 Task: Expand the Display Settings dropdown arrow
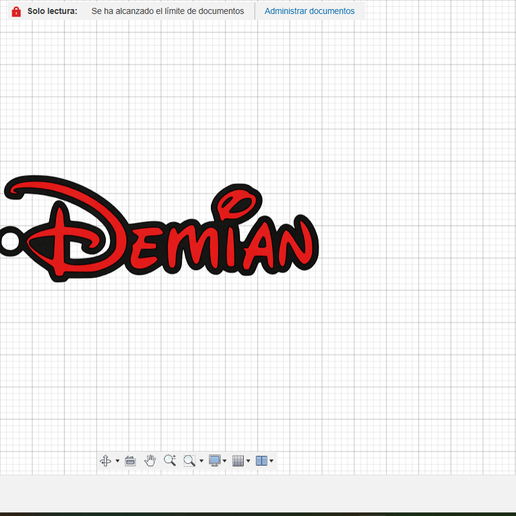(x=225, y=461)
